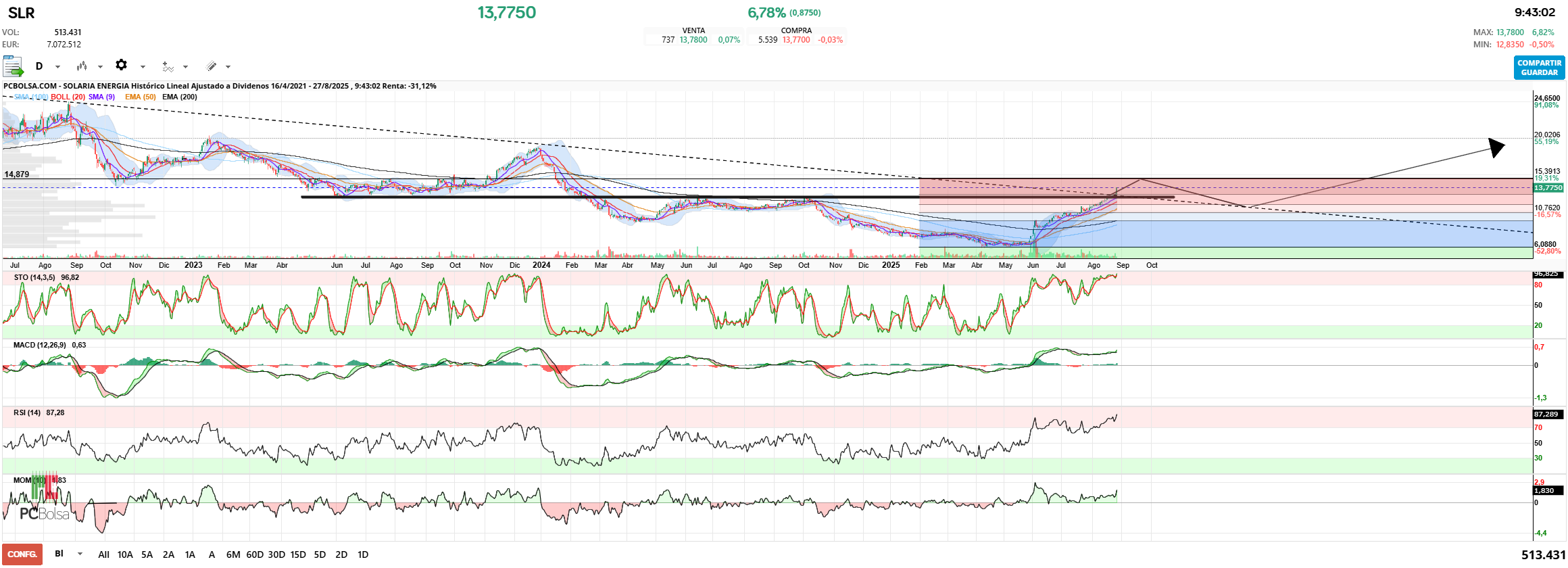Viewport: 1568px width, 568px height.
Task: Select the '5D' time range
Action: 320,554
